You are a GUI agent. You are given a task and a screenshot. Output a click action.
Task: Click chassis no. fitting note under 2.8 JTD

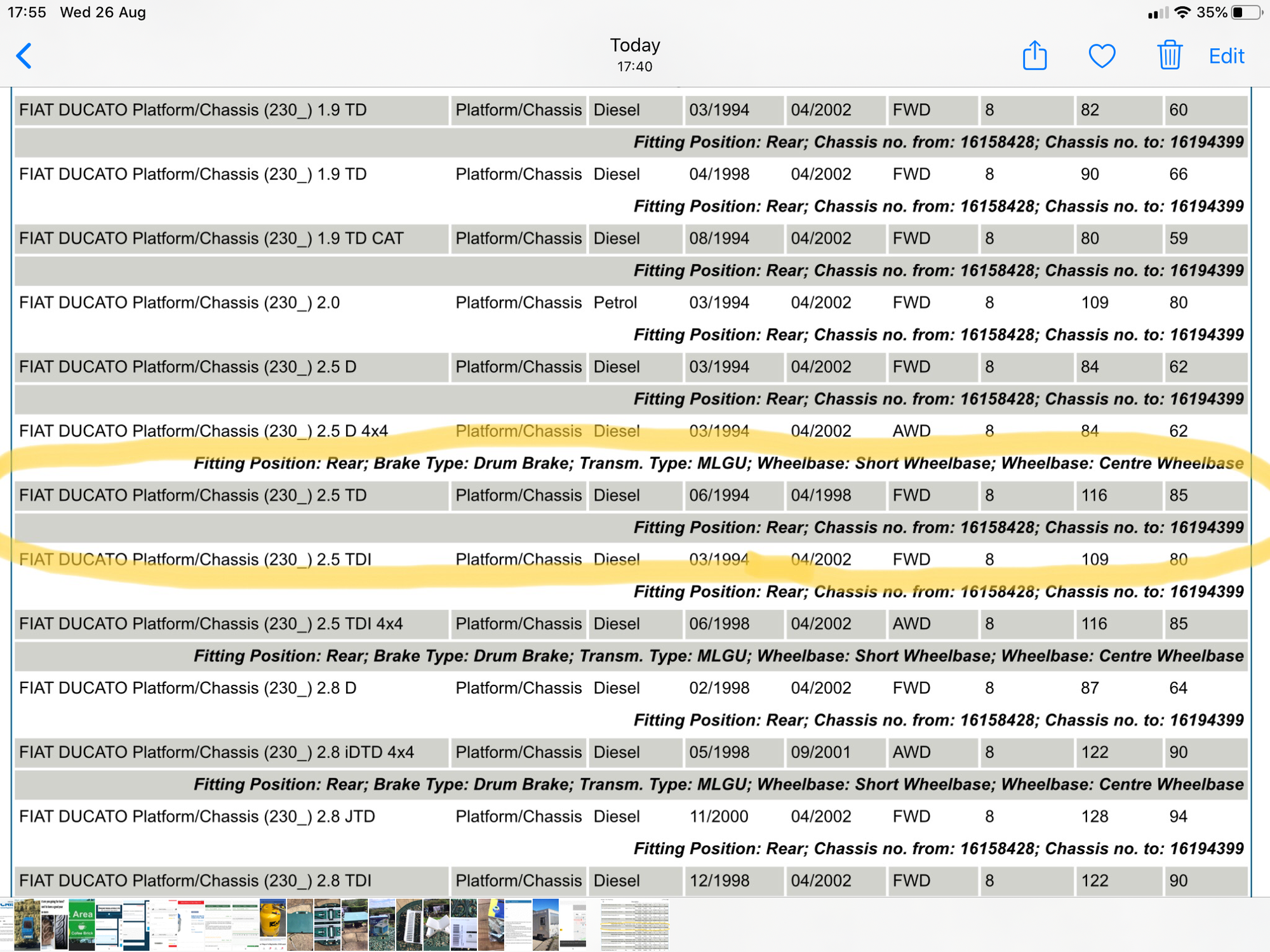[x=939, y=849]
